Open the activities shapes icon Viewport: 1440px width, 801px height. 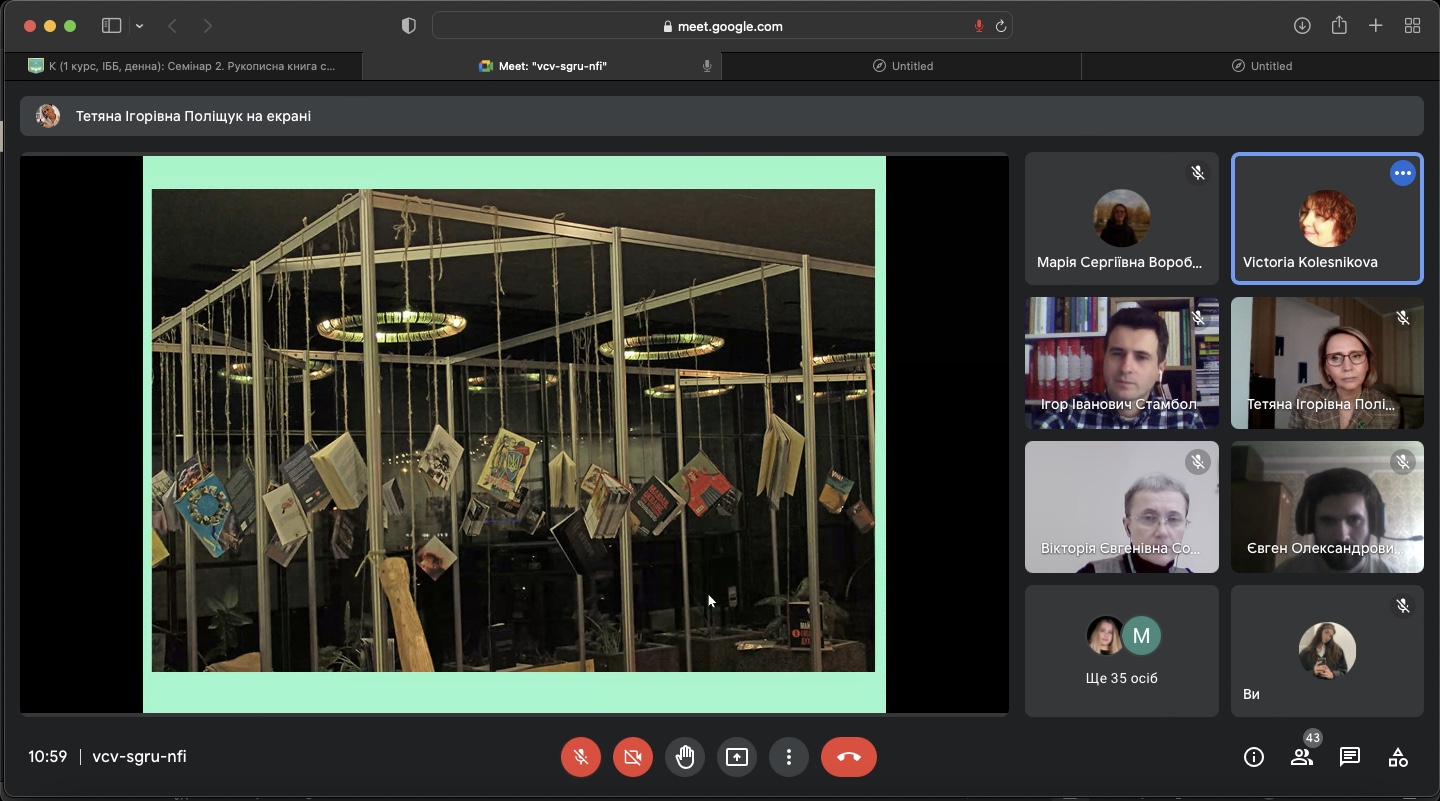tap(1398, 757)
